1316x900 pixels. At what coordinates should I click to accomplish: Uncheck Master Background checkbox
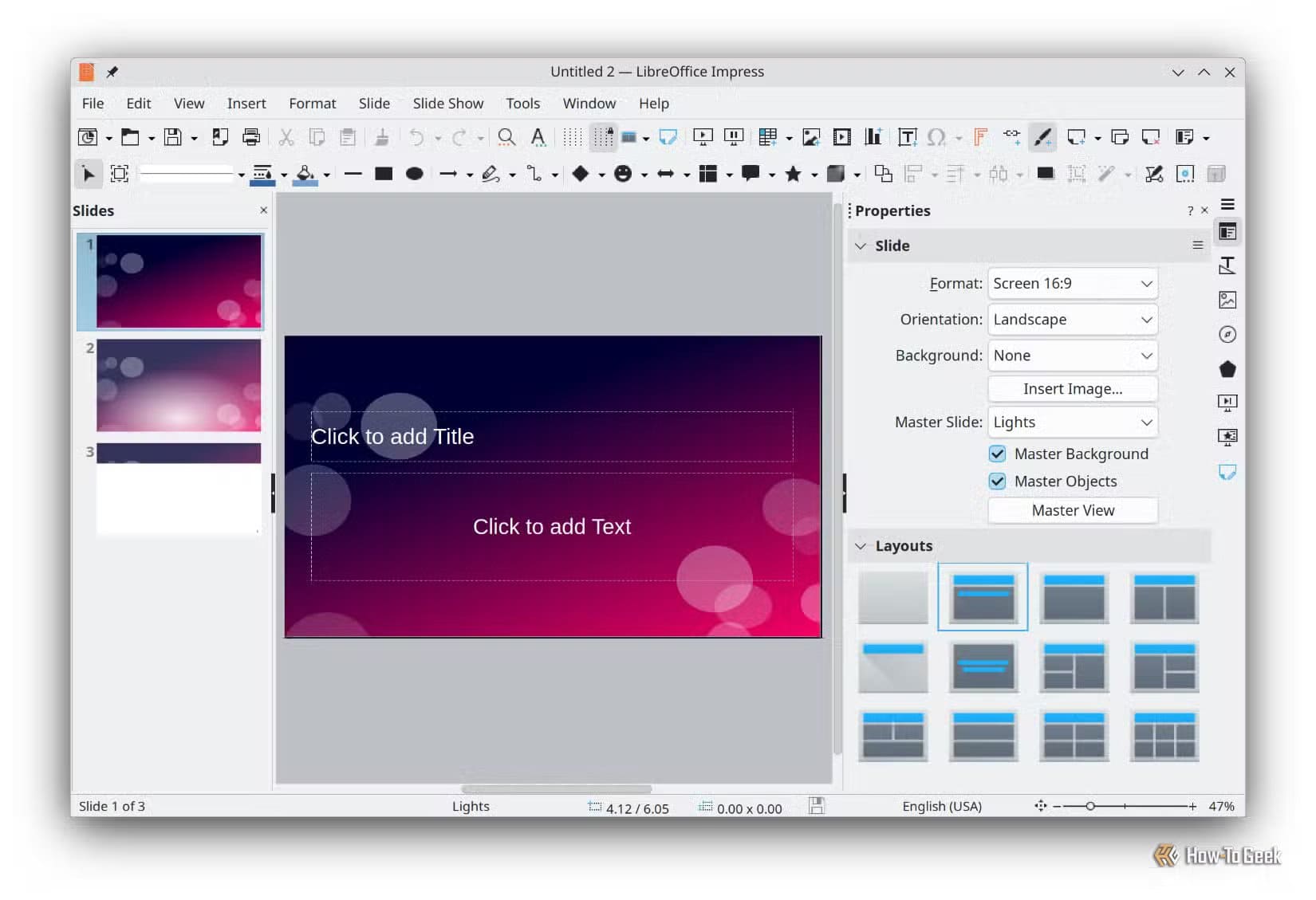[x=997, y=454]
